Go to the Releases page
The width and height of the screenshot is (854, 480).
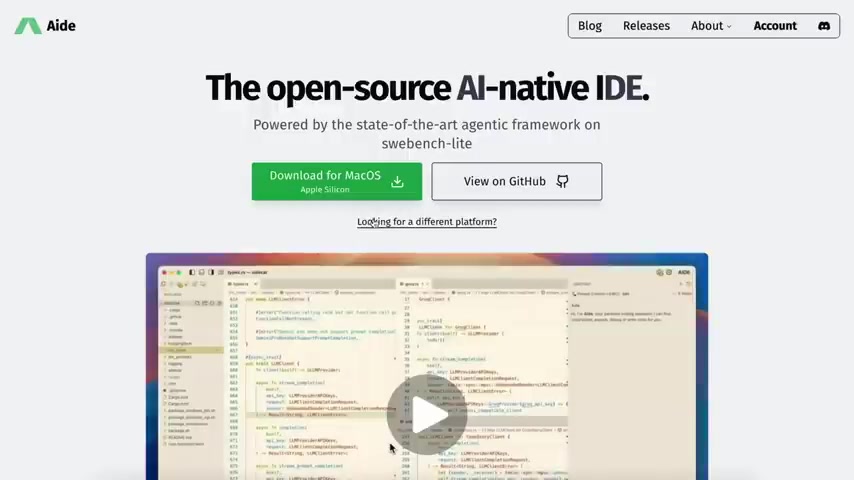click(646, 26)
